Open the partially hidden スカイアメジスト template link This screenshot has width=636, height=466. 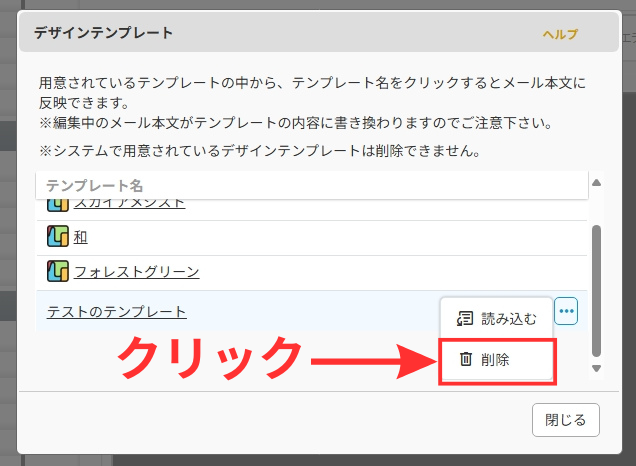[x=129, y=203]
